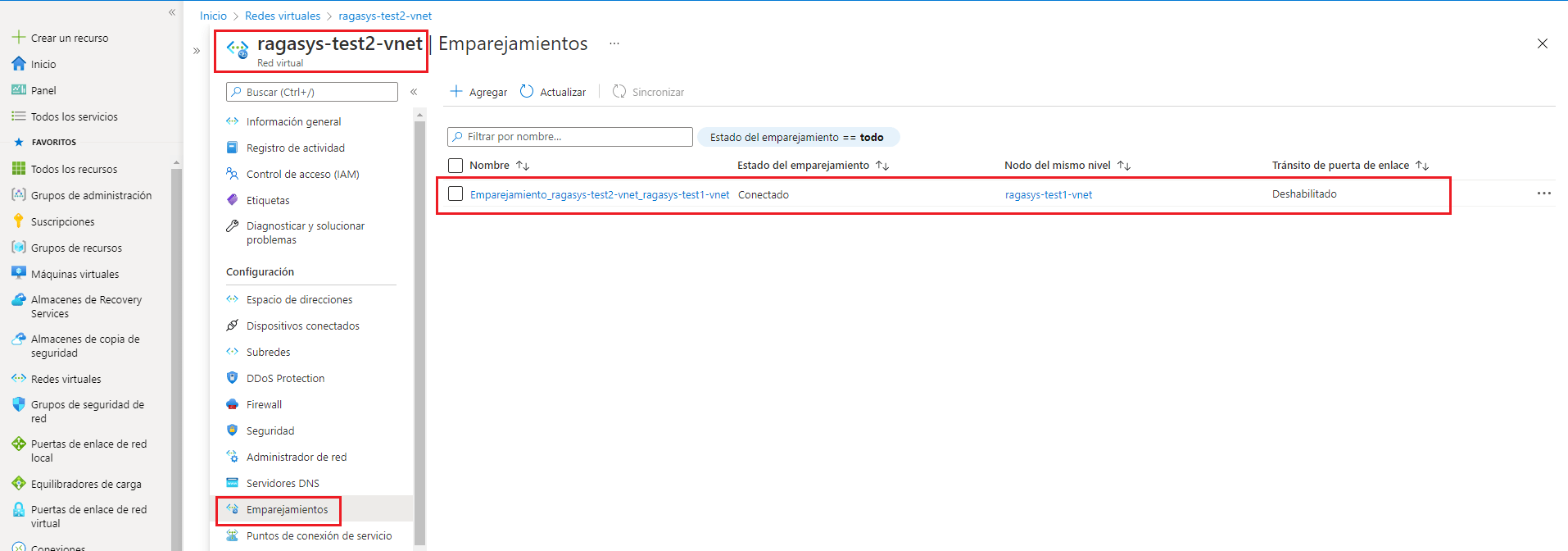Open the row's three-dot context menu
Image resolution: width=1568 pixels, height=551 pixels.
1544,194
